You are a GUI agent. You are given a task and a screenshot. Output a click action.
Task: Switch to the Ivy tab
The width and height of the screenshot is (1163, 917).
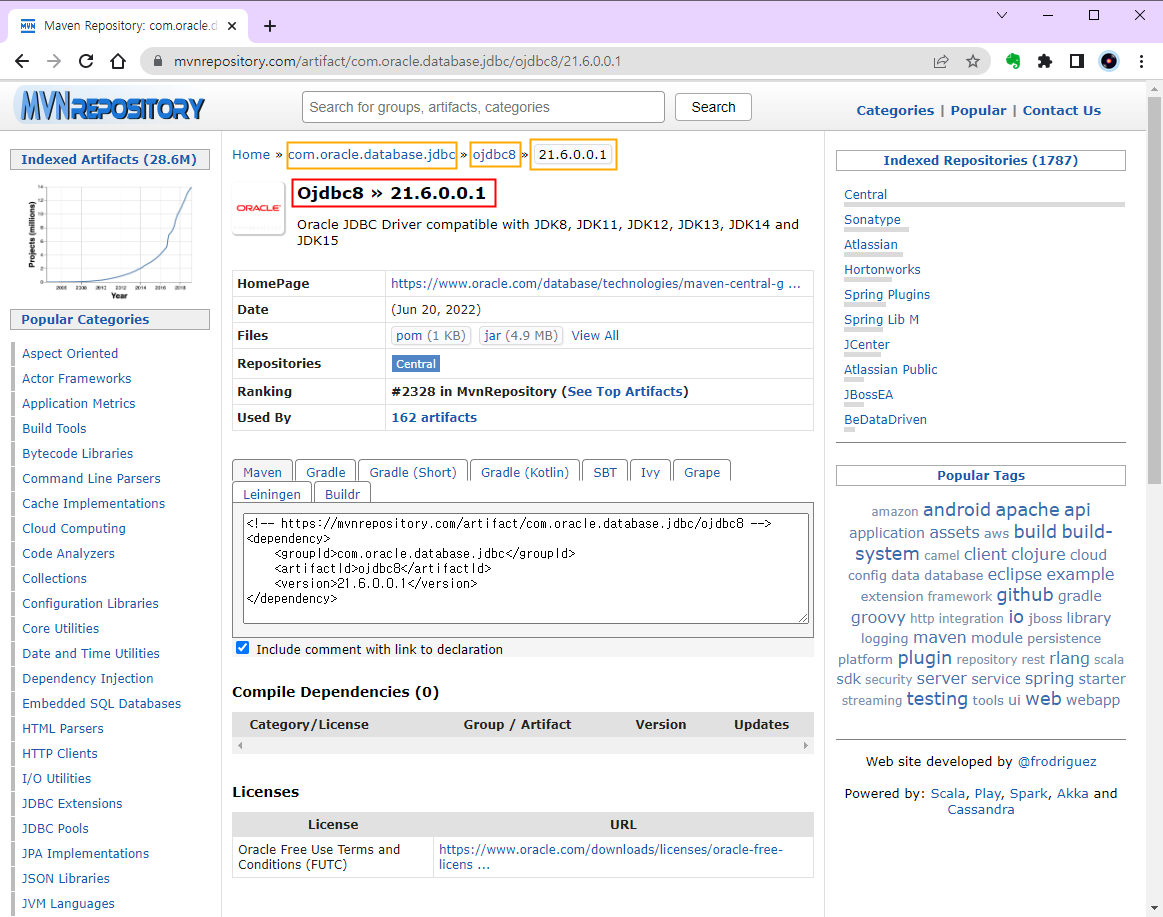pos(650,472)
